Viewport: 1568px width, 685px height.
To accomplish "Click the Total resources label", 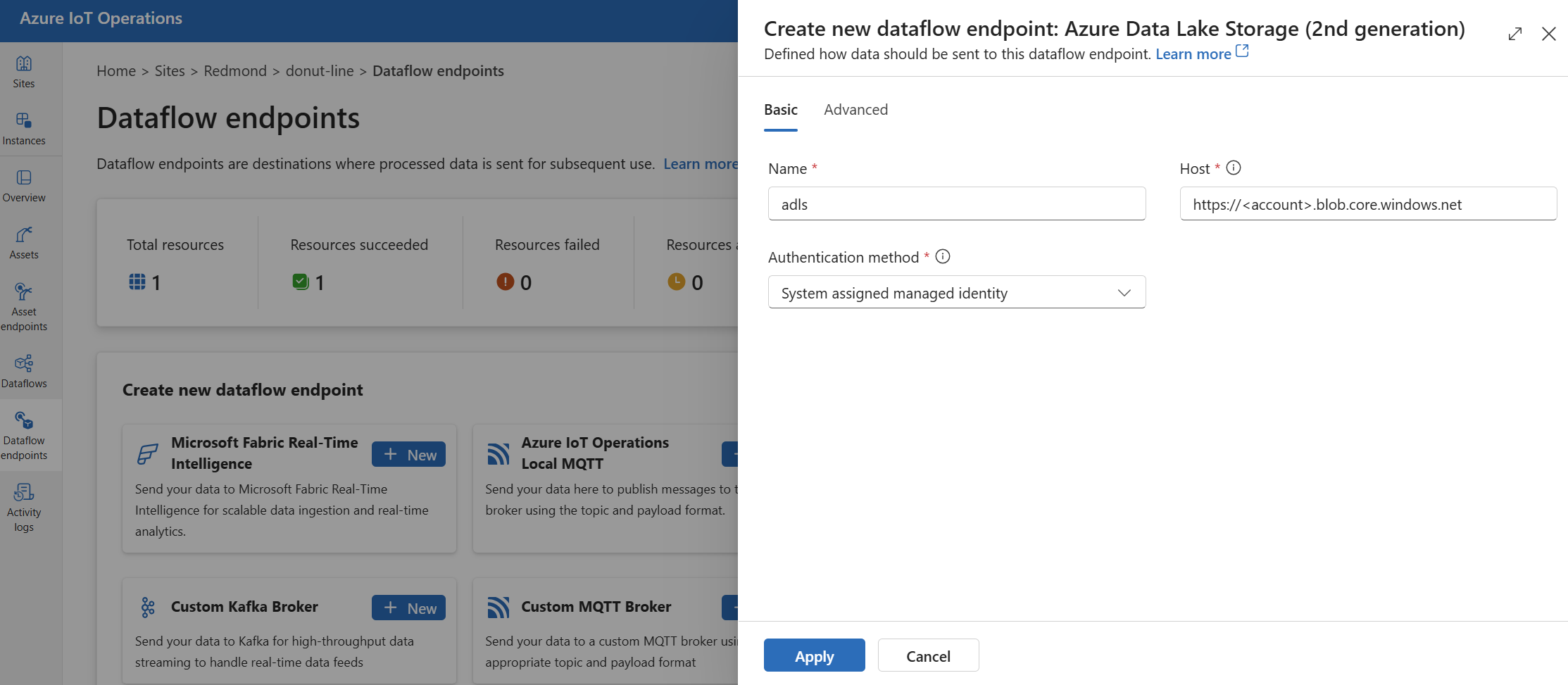I will click(175, 244).
